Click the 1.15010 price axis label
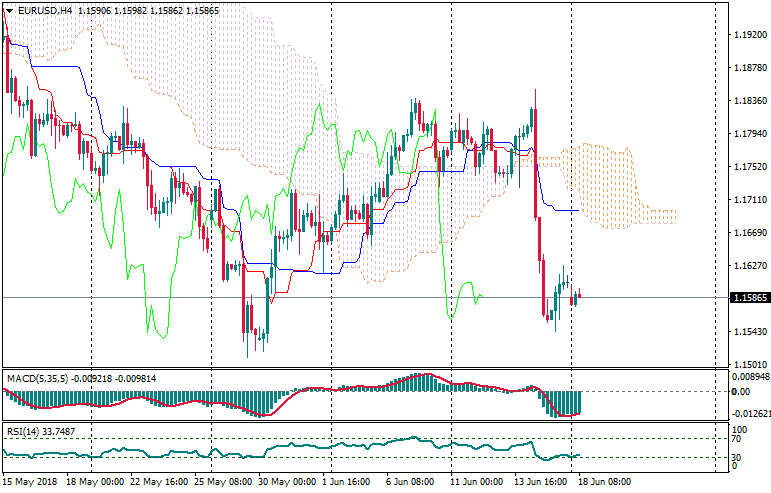 (x=745, y=364)
